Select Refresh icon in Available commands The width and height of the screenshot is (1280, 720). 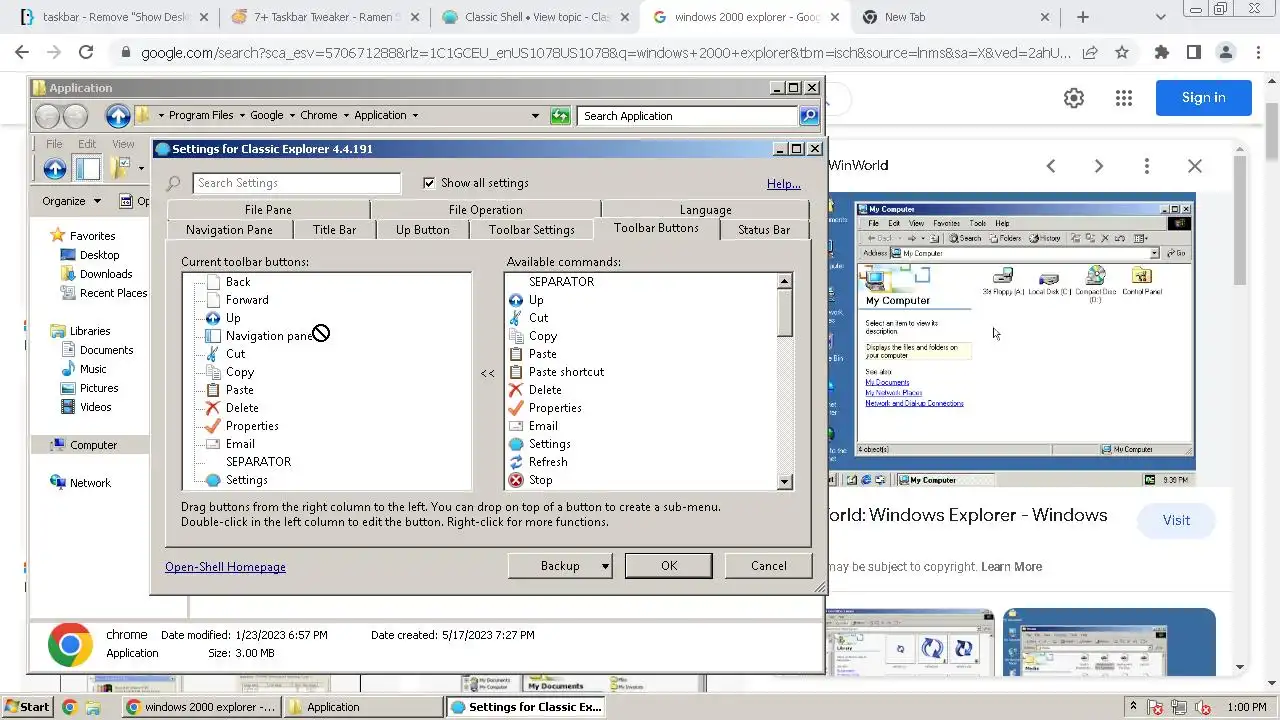(x=516, y=462)
